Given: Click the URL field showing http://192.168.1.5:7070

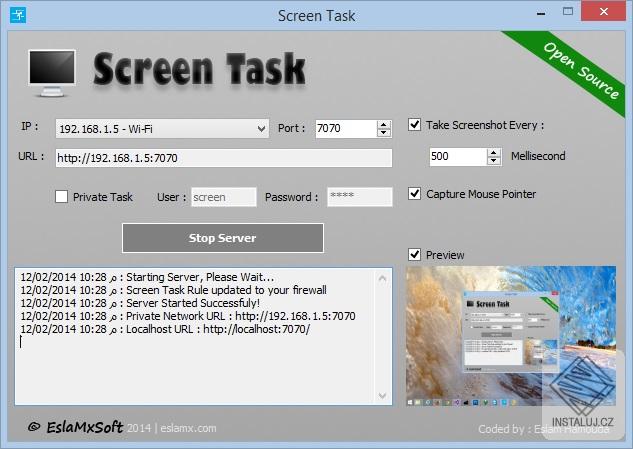Looking at the screenshot, I should (224, 158).
